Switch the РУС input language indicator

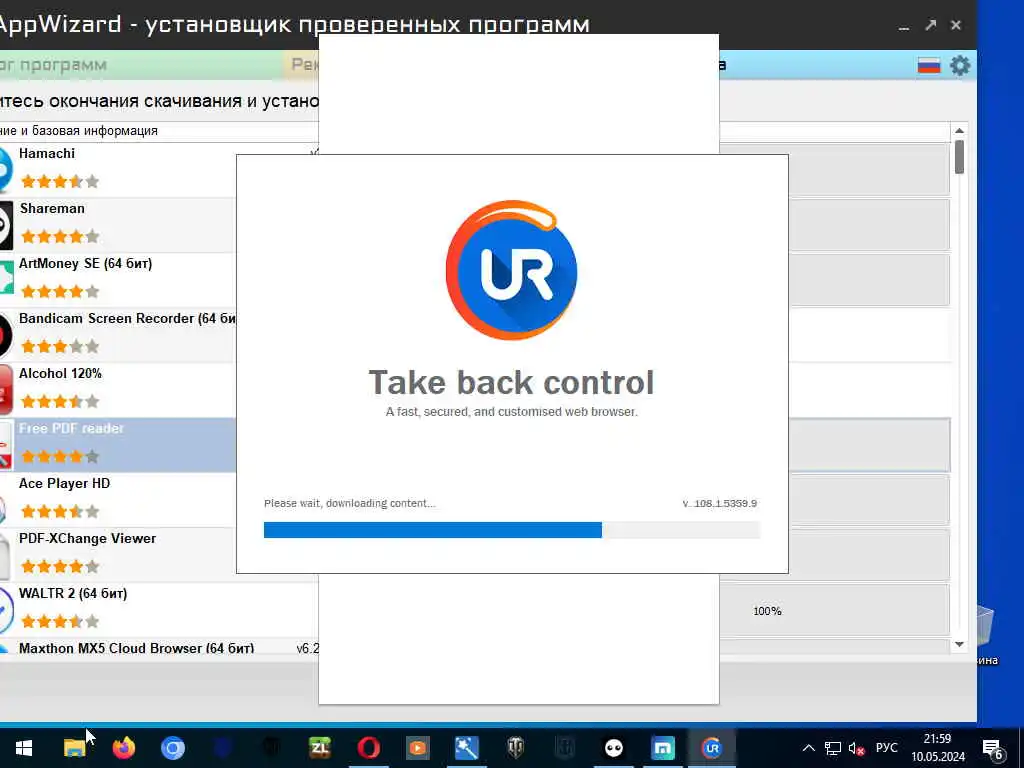coord(886,748)
